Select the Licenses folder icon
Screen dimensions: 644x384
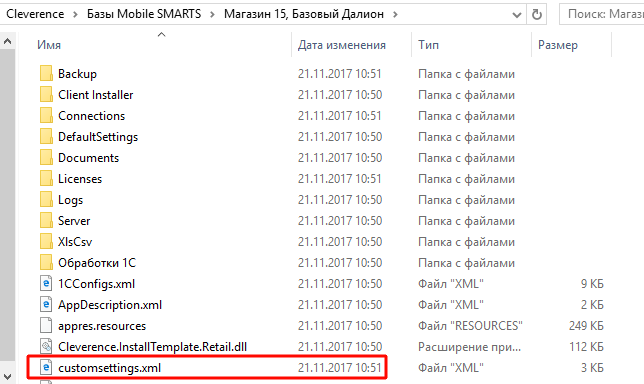(x=46, y=179)
